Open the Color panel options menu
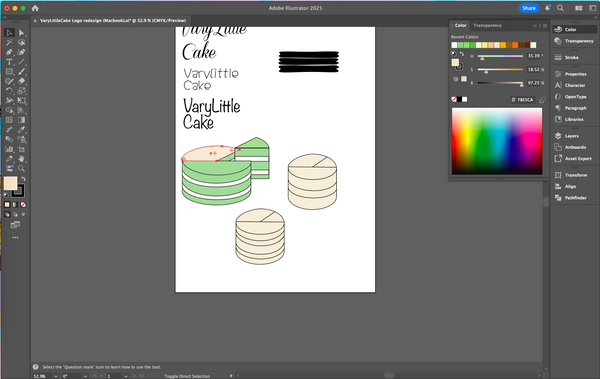 545,26
